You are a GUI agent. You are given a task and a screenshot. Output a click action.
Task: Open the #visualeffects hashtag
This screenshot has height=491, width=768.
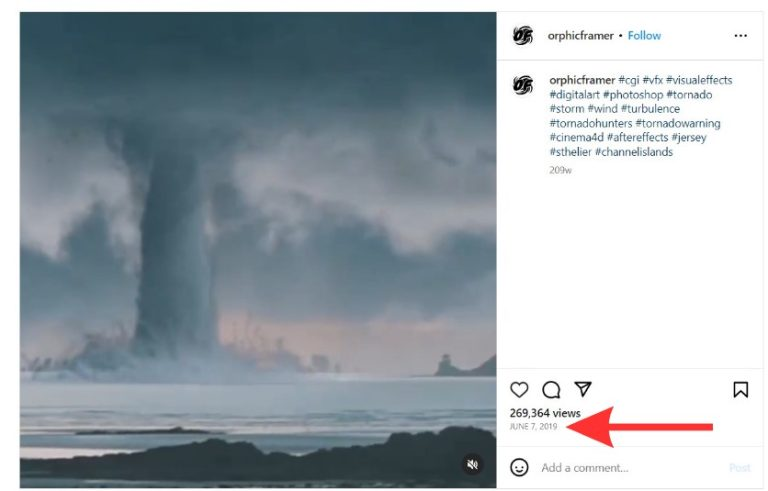click(702, 80)
